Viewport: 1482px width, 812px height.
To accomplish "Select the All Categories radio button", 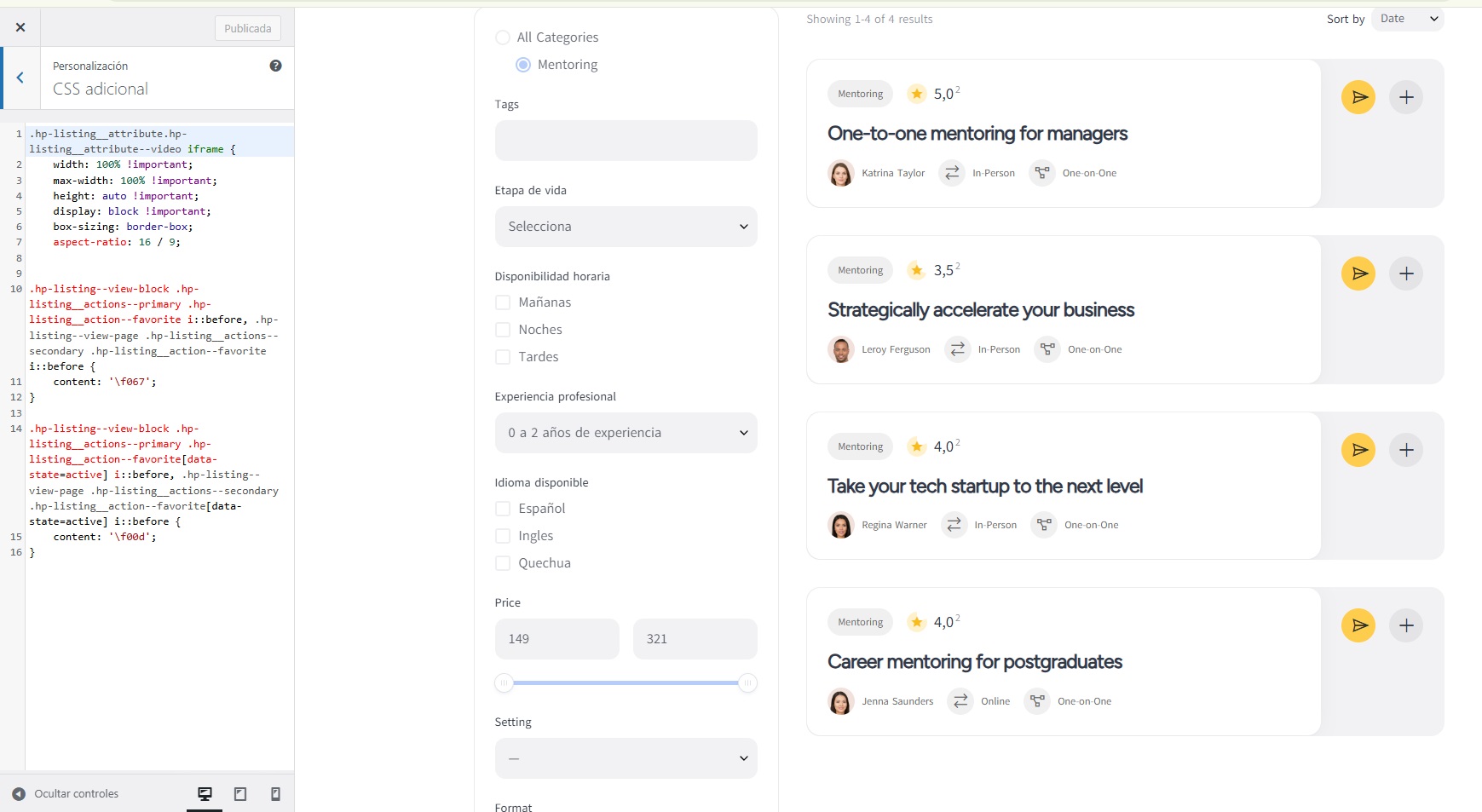I will [x=503, y=37].
